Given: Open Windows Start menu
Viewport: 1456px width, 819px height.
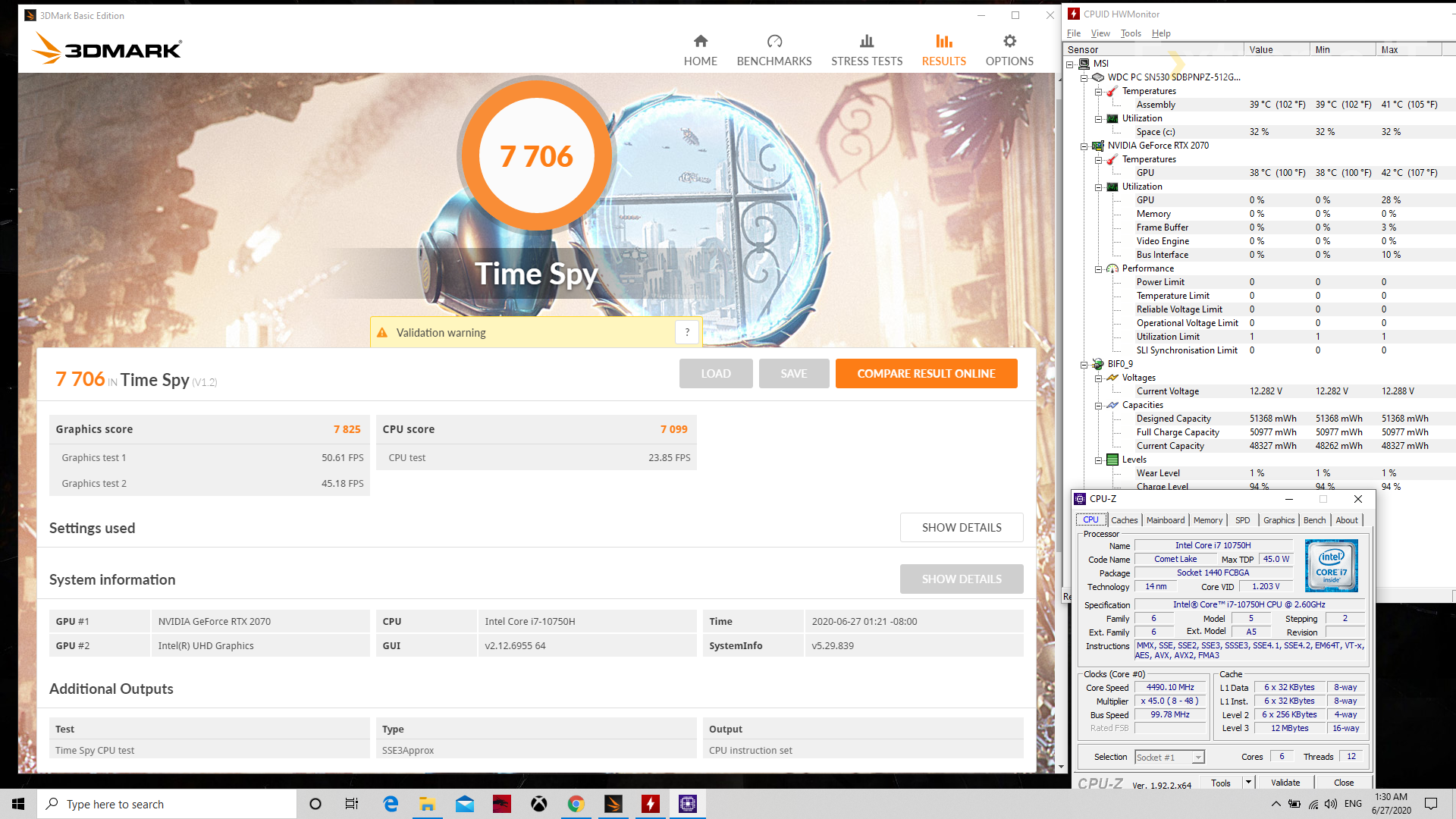Looking at the screenshot, I should [18, 804].
